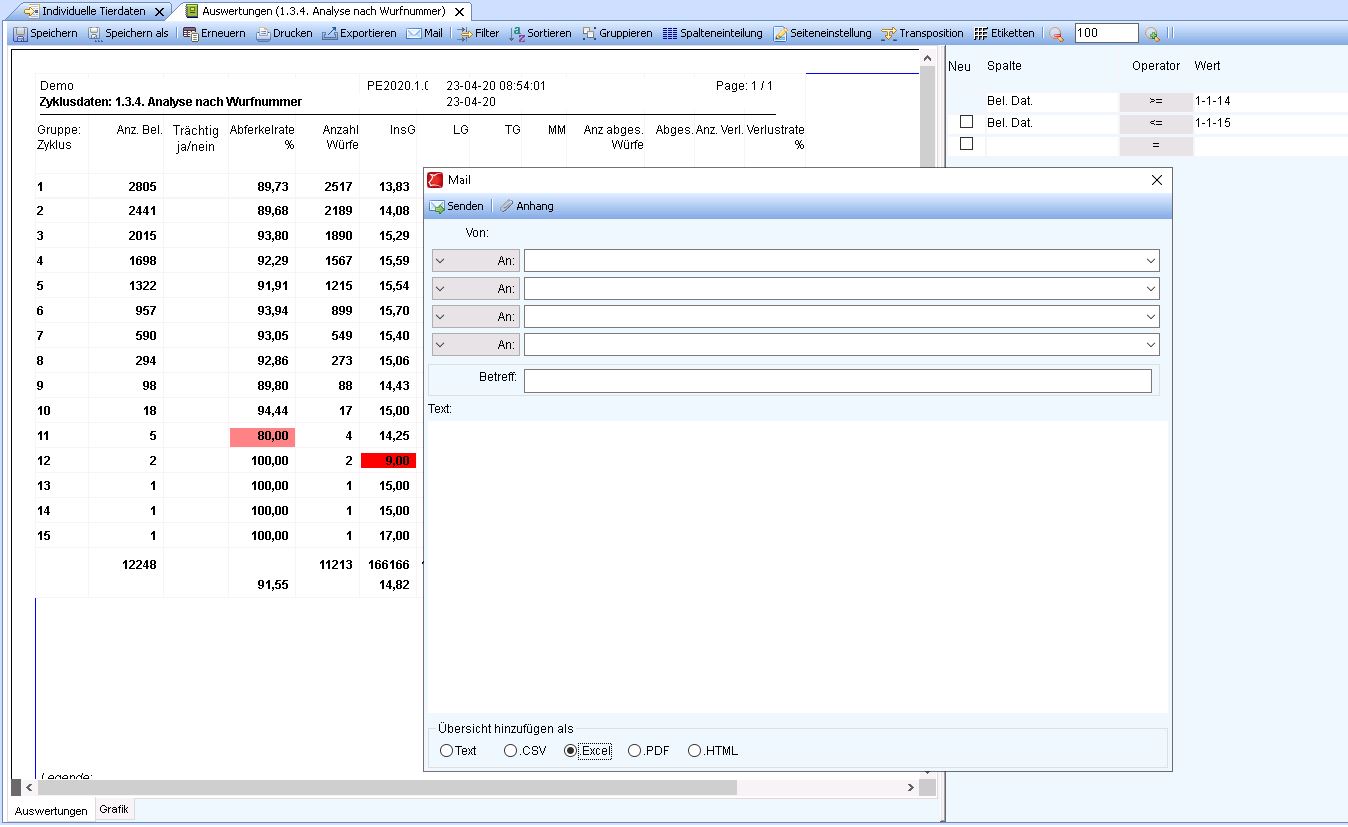Image resolution: width=1348 pixels, height=827 pixels.
Task: Click the zoom out magnifier icon
Action: (x=1057, y=33)
